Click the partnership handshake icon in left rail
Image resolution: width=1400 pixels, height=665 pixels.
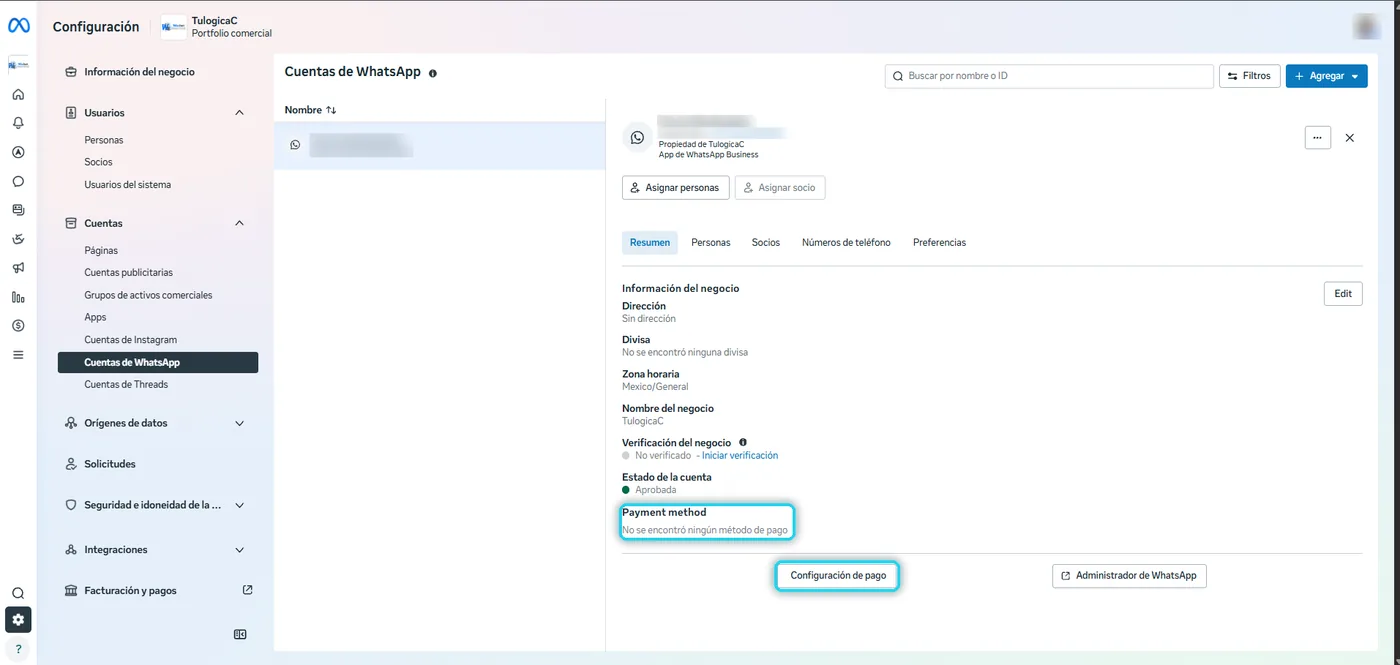click(18, 239)
